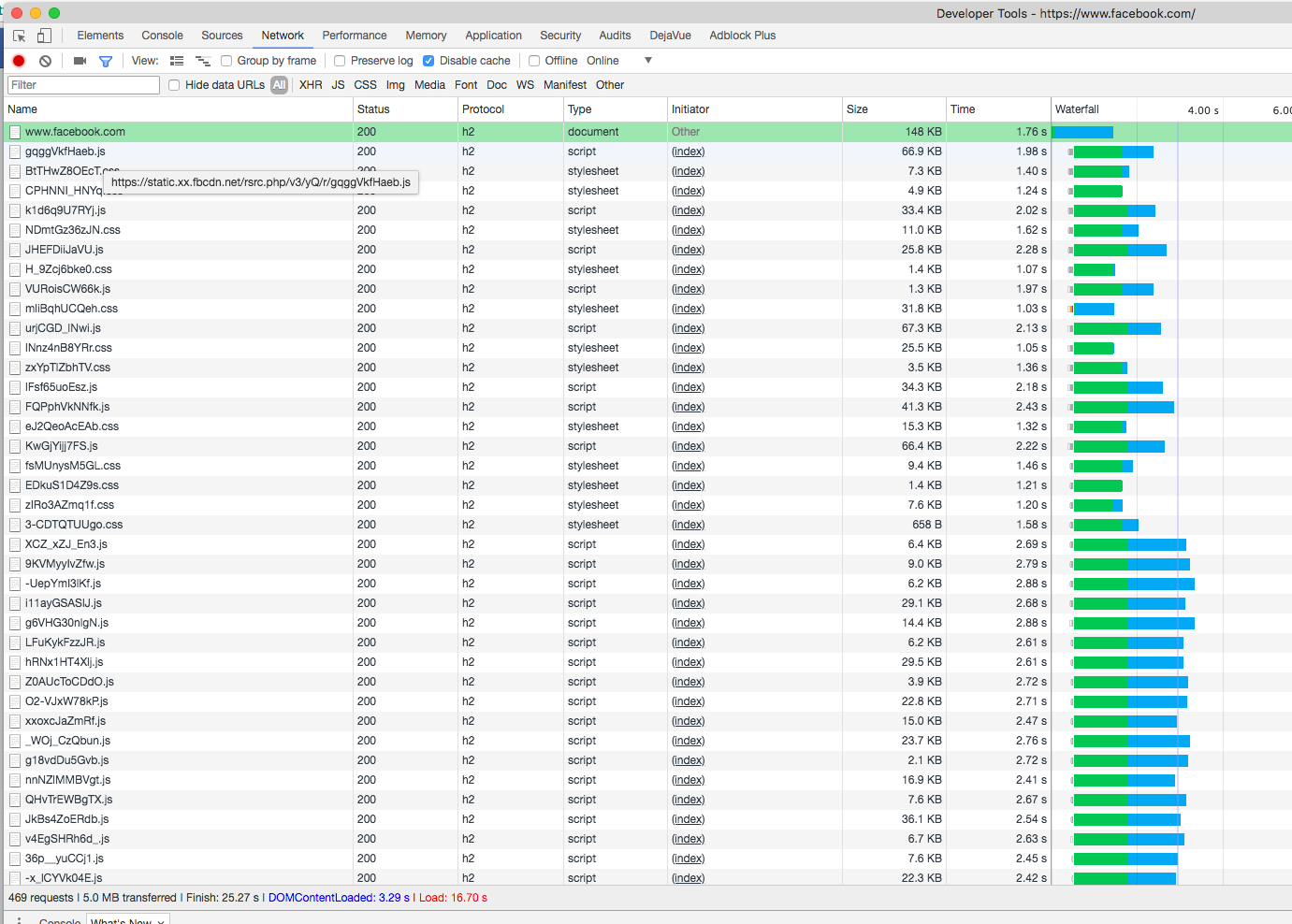Click the file icon beside XCZ_xZJ_En3.js
Viewport: 1292px width, 924px height.
(x=15, y=544)
